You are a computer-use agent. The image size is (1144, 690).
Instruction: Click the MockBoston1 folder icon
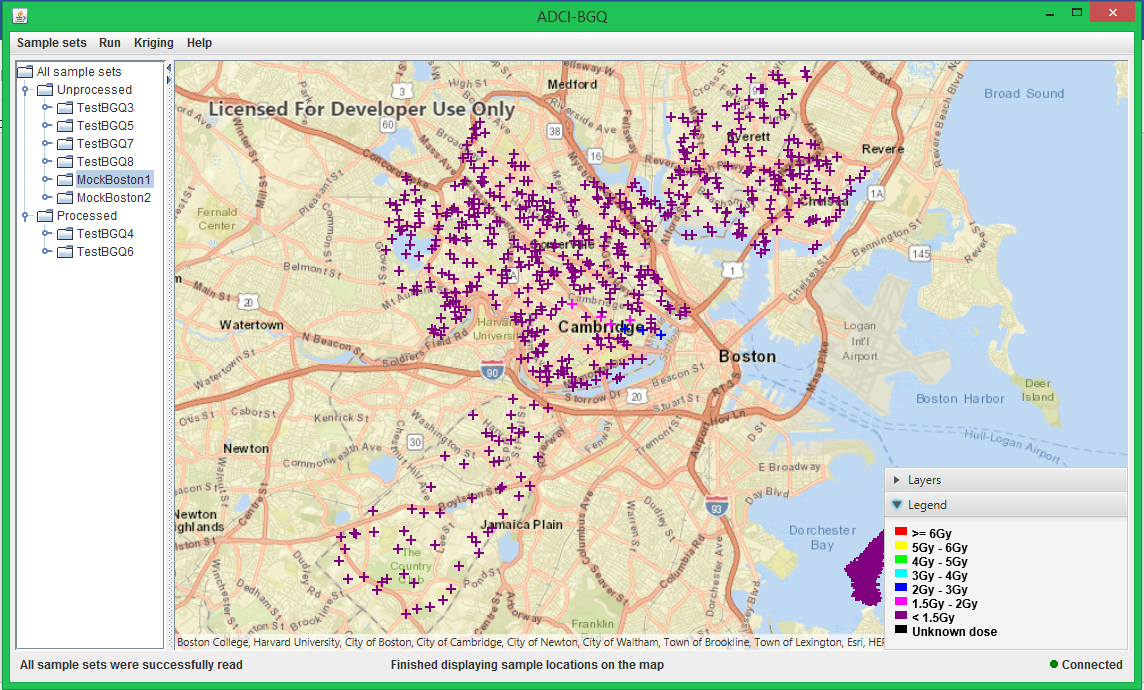(x=65, y=179)
